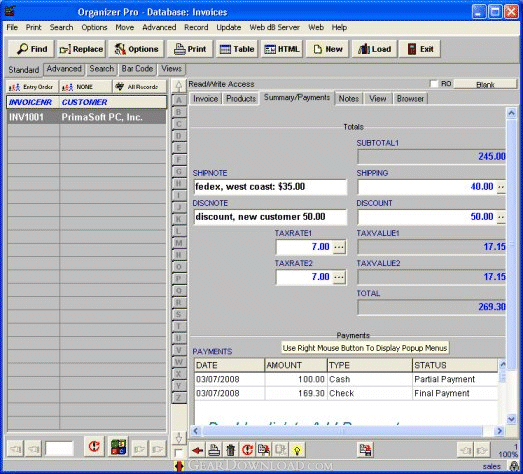Click the up arrow above the alphabet index
This screenshot has height=474, width=523.
179,86
